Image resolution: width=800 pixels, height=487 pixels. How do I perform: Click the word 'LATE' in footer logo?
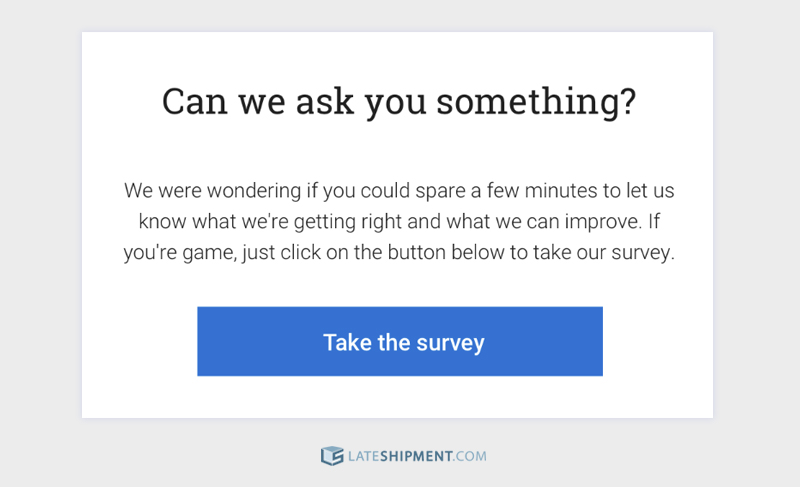[x=363, y=456]
